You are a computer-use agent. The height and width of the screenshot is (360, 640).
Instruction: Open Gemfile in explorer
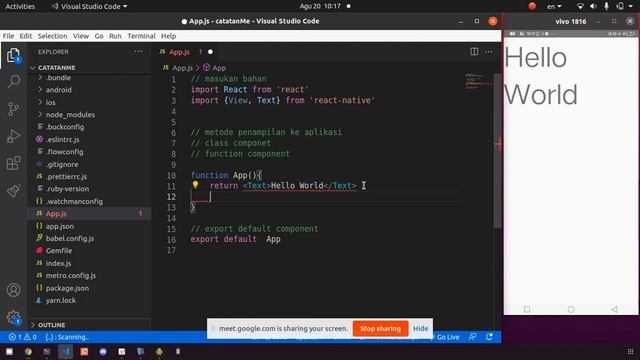coord(59,251)
